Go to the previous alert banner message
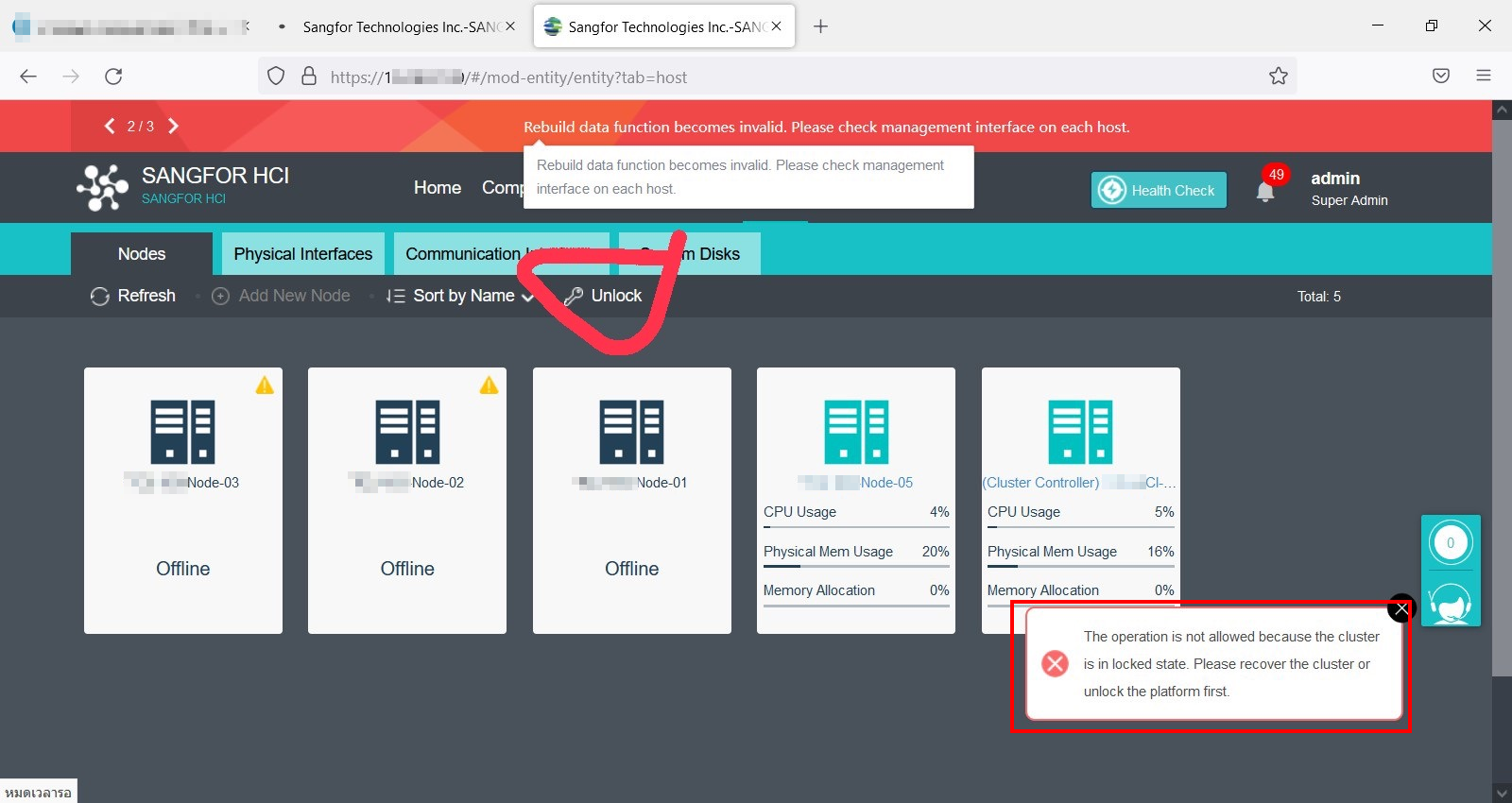The image size is (1512, 803). 110,126
